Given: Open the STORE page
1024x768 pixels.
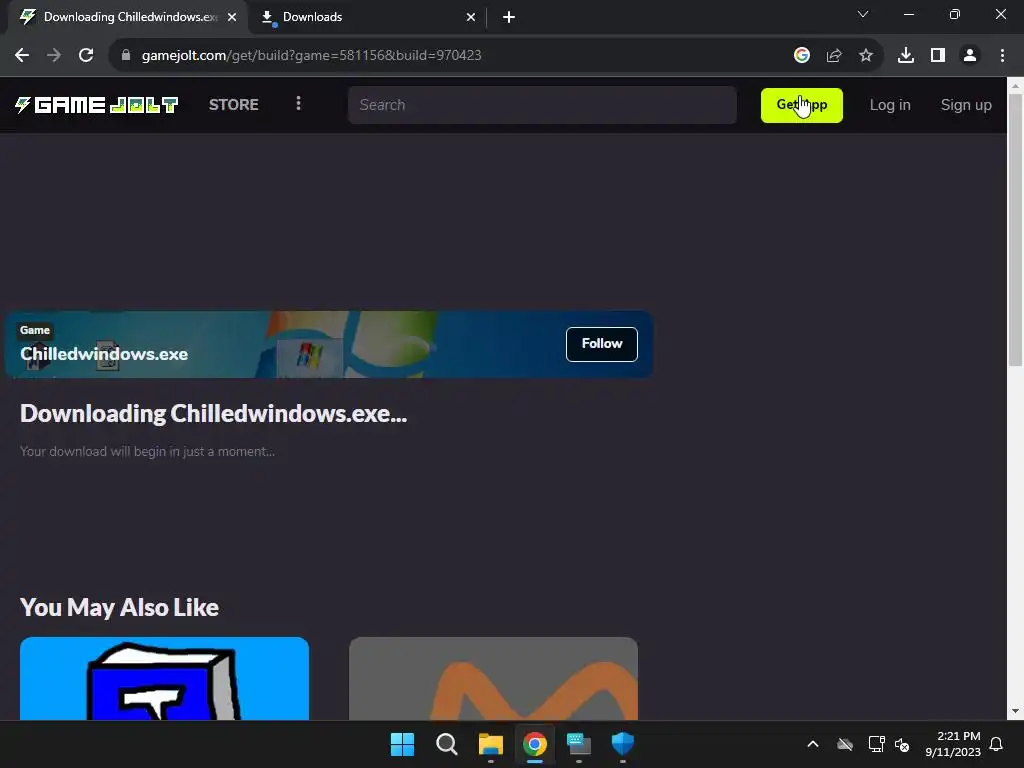Looking at the screenshot, I should [234, 104].
